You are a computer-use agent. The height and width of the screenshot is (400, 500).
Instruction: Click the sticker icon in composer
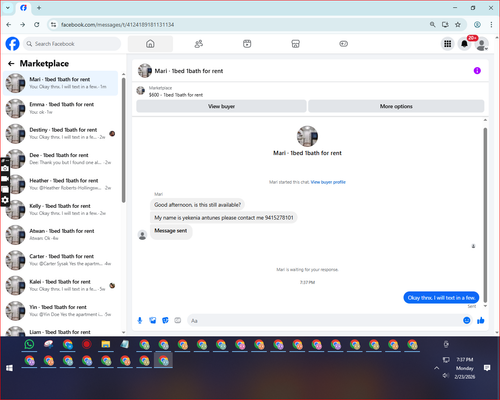165,320
